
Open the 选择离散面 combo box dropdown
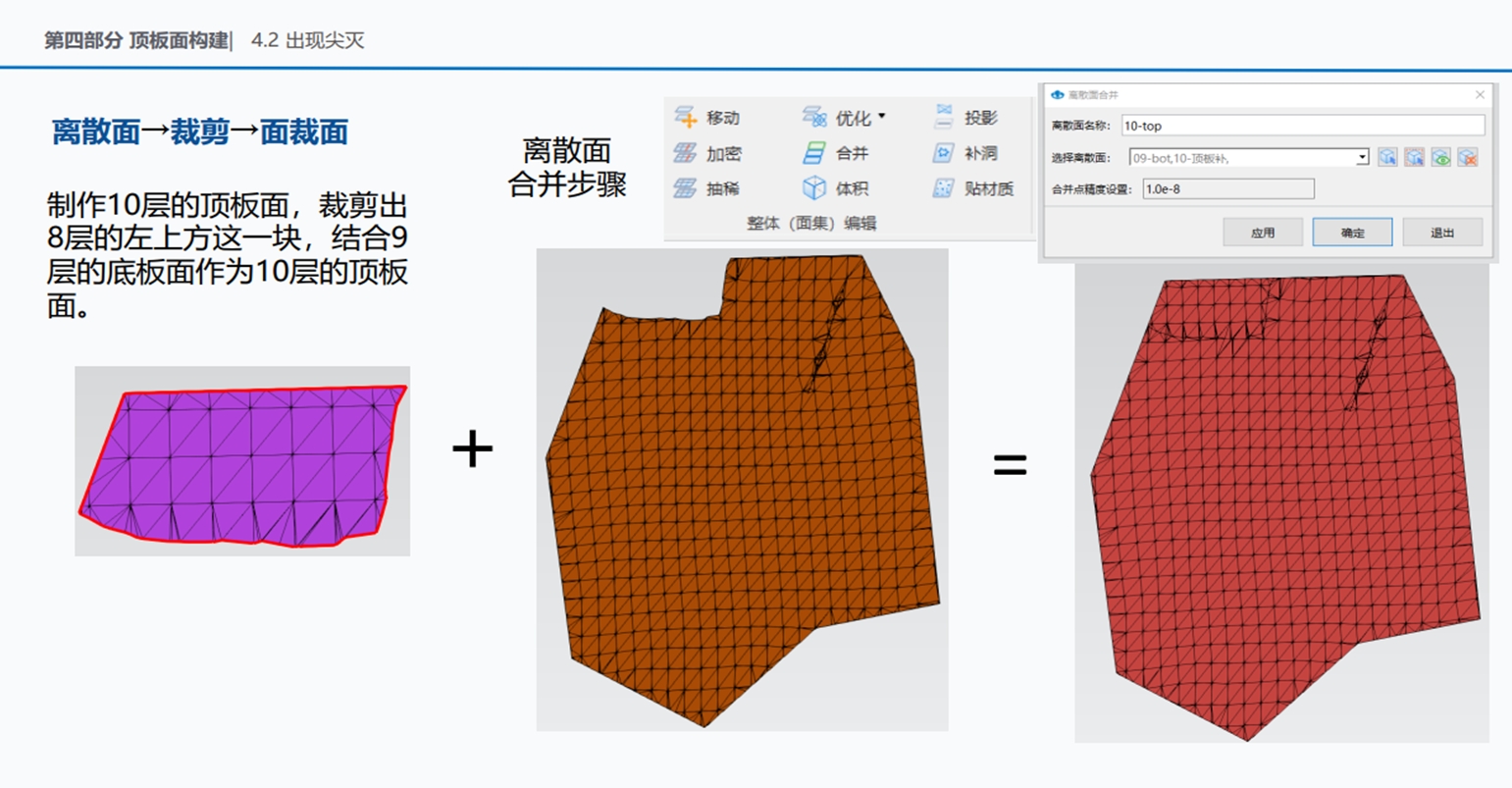point(1362,158)
